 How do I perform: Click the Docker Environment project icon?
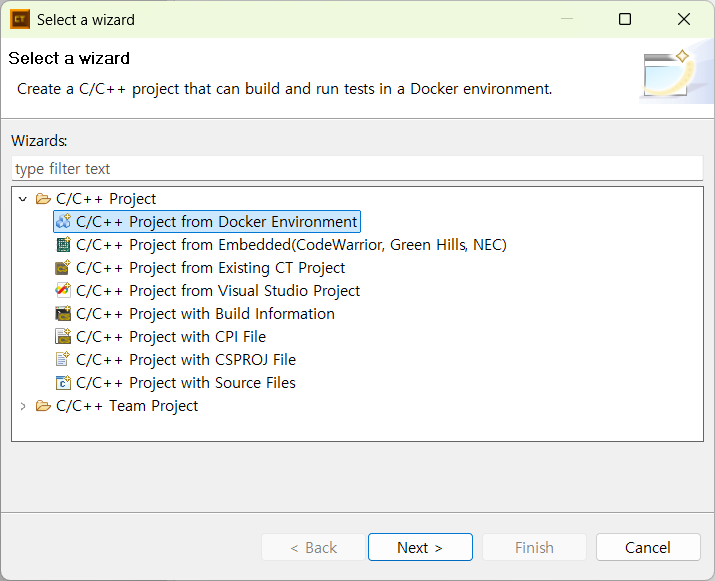coord(63,222)
